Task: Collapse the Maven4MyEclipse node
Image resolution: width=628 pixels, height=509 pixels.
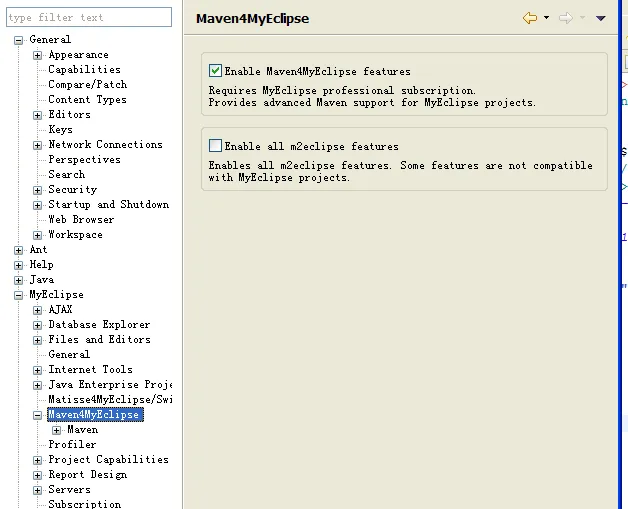Action: pyautogui.click(x=37, y=415)
